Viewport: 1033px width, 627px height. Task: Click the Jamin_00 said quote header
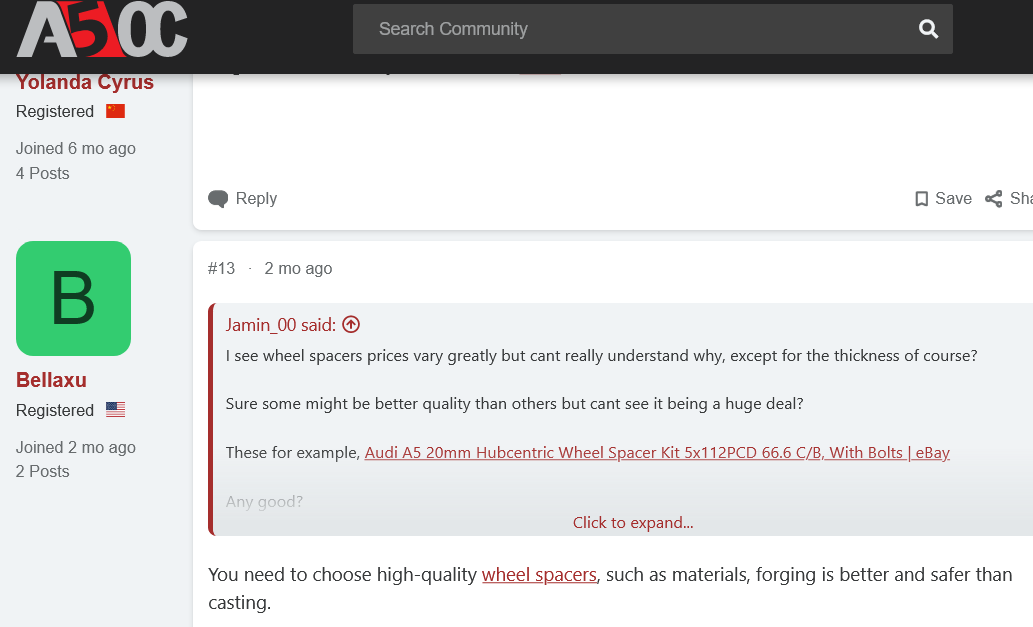tap(280, 324)
